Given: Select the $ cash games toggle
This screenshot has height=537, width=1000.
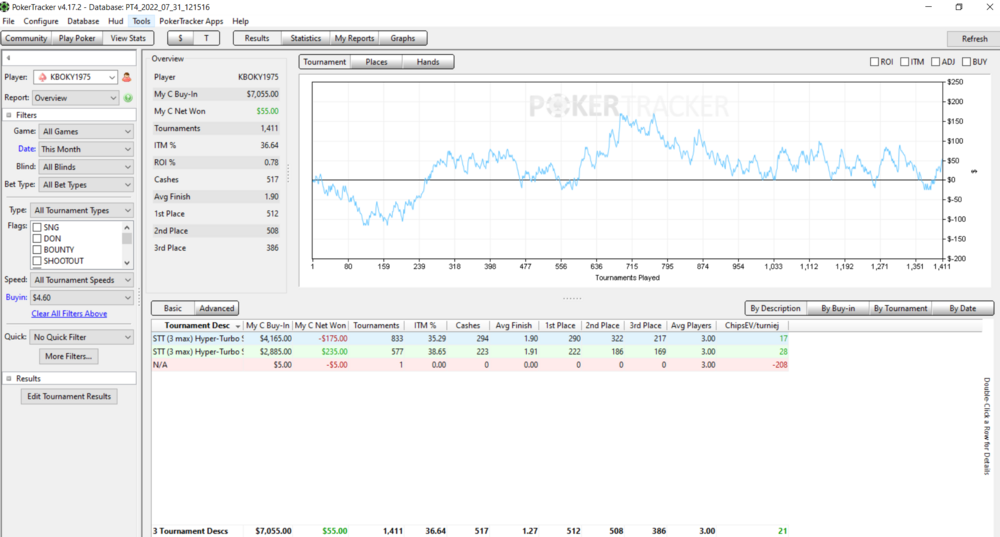Looking at the screenshot, I should coord(180,38).
